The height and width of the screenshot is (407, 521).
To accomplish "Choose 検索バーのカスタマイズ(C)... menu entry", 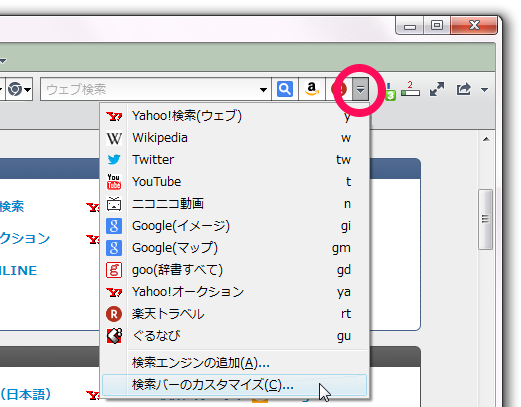I will (235, 385).
